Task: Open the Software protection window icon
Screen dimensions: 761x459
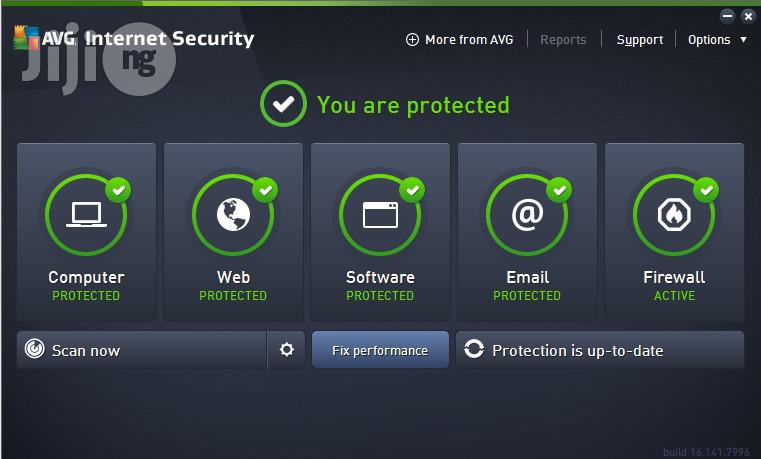Action: 380,215
